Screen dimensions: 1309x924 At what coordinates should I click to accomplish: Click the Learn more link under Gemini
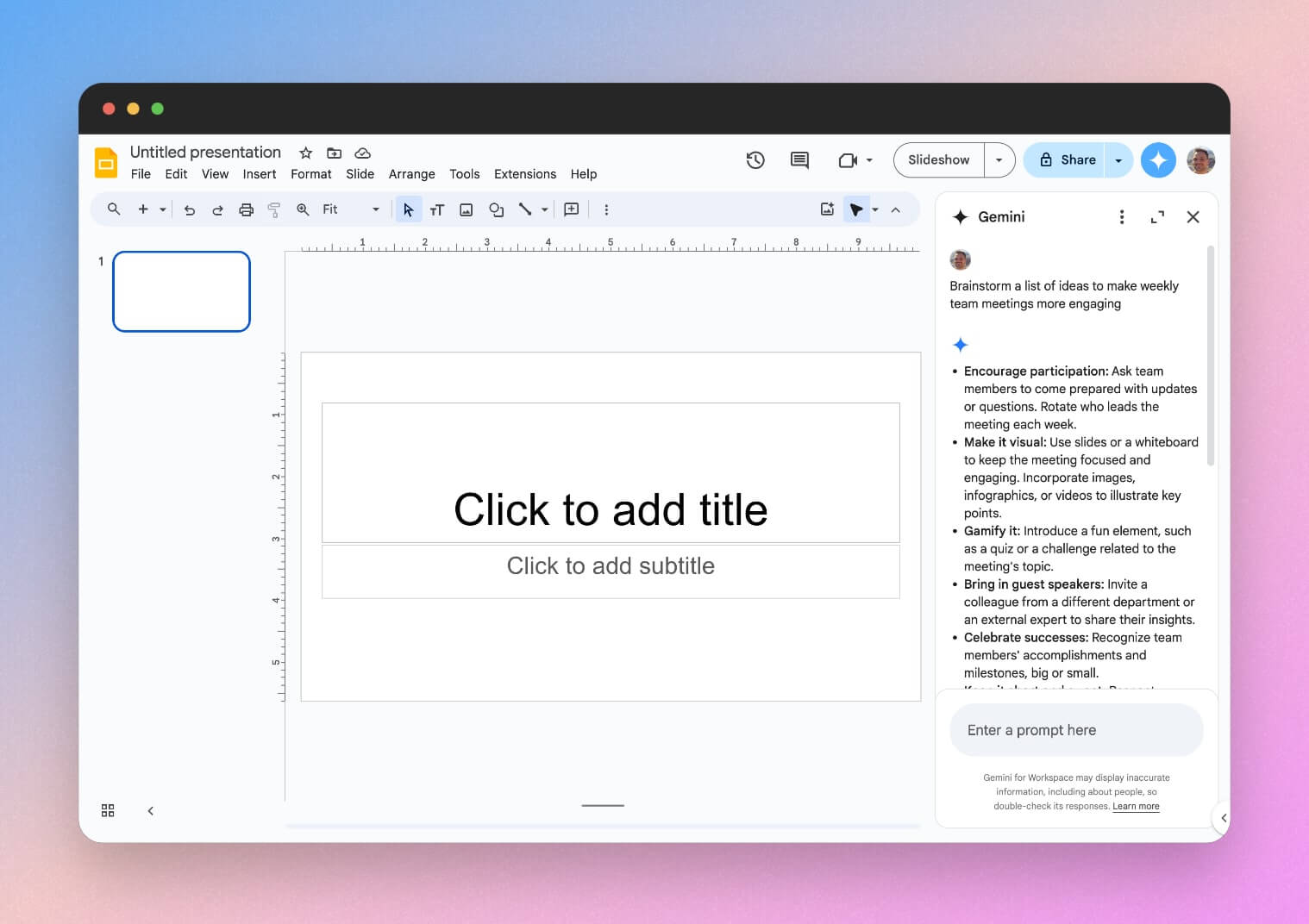(1136, 806)
